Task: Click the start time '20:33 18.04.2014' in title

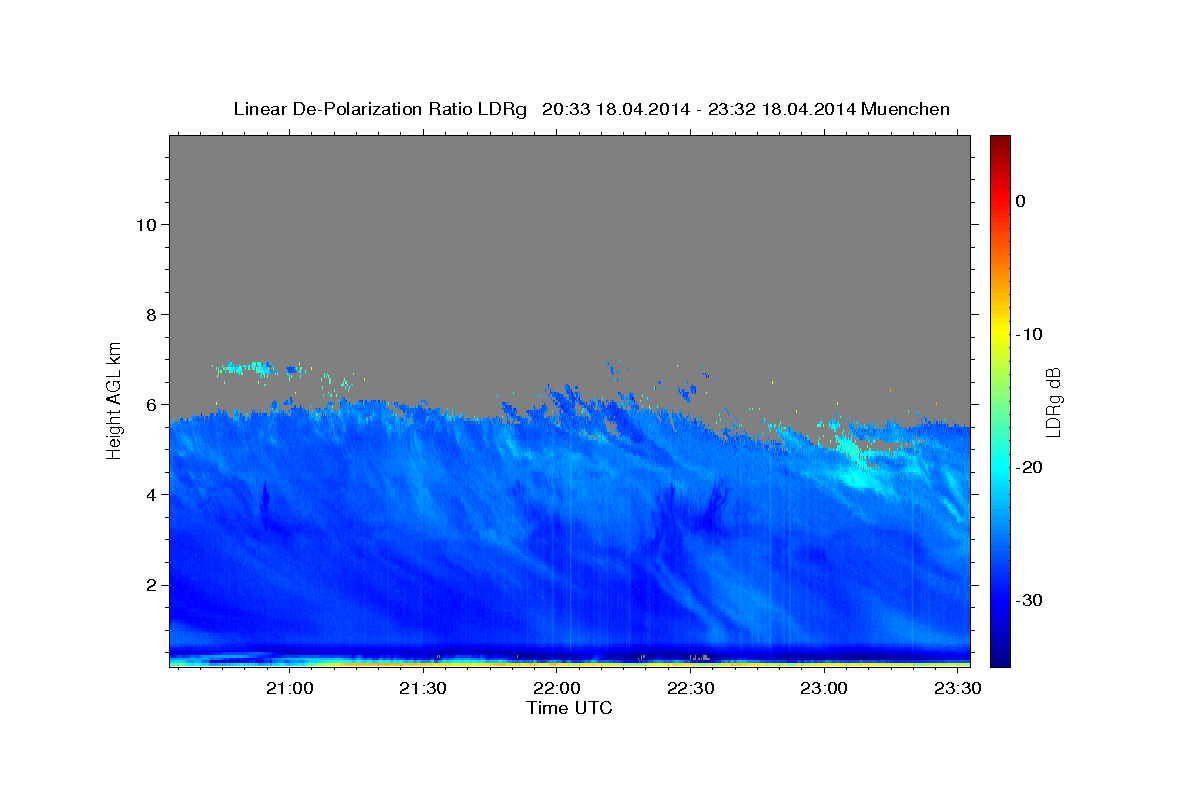Action: point(616,109)
